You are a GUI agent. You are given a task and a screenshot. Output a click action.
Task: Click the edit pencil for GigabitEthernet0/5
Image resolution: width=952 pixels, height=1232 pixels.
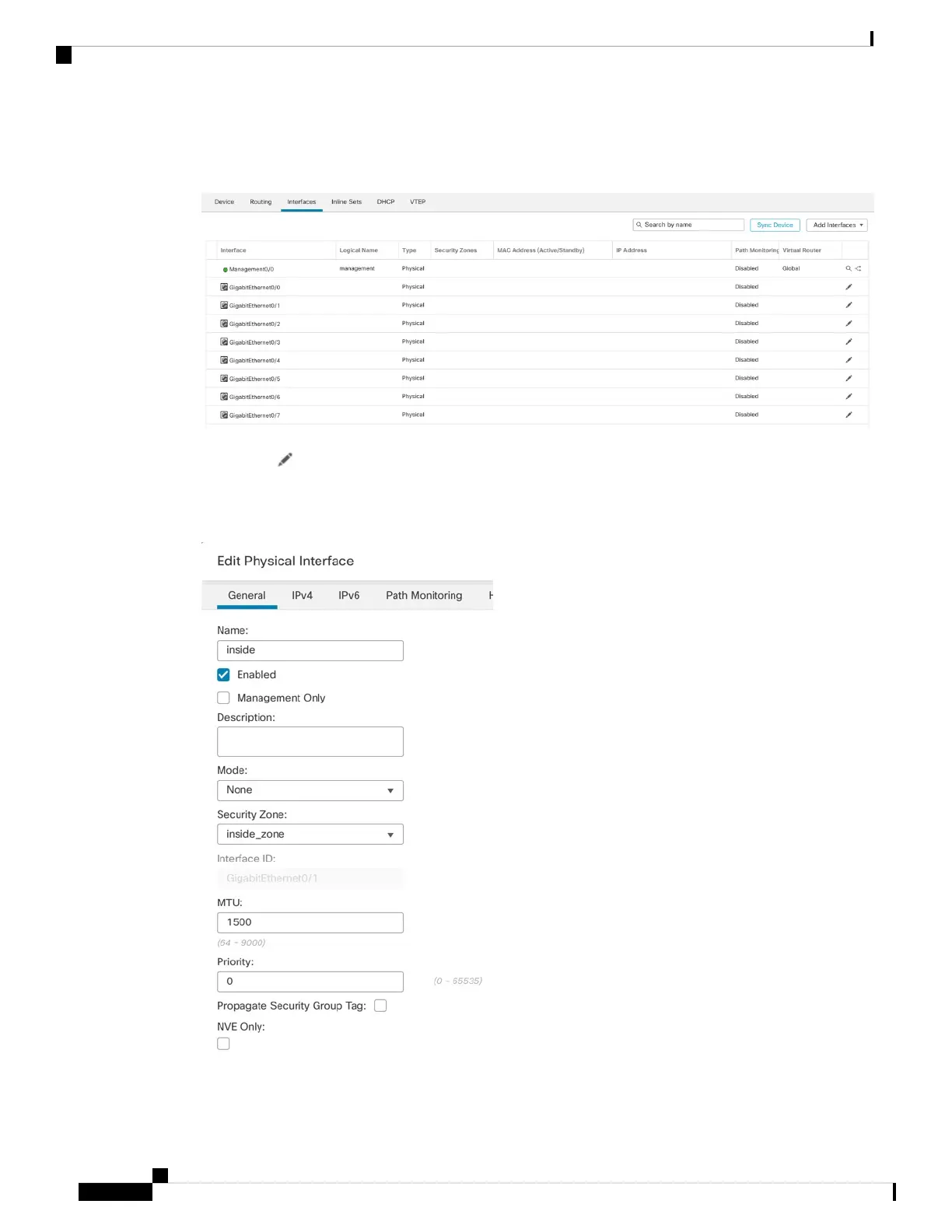[x=849, y=378]
